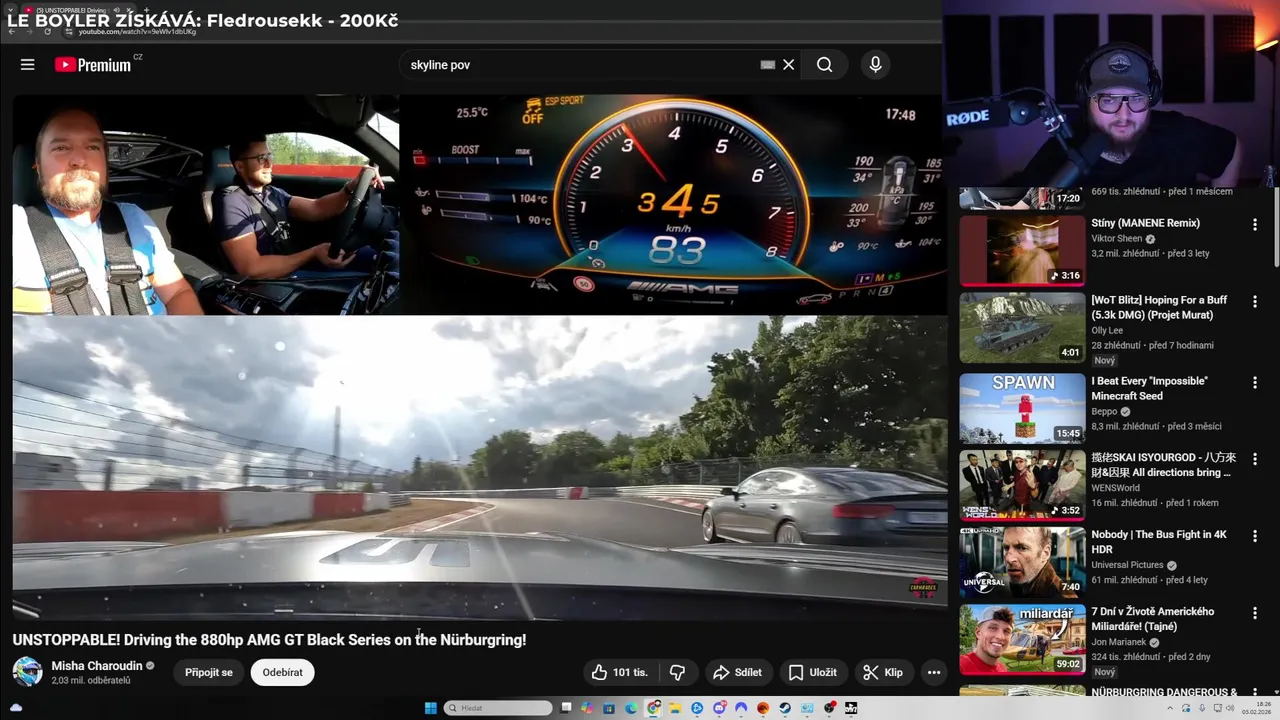Open volume control in system tray
The image size is (1280, 720).
point(1230,708)
